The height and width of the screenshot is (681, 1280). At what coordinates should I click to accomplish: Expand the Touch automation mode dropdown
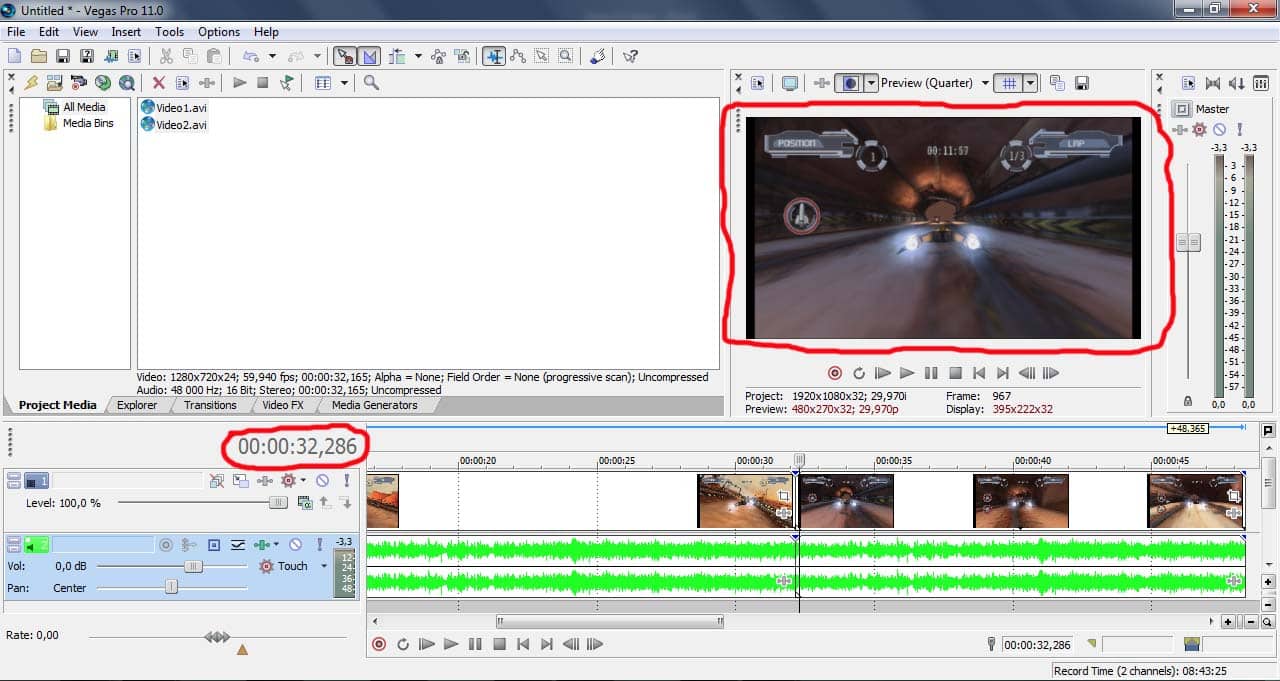(324, 566)
